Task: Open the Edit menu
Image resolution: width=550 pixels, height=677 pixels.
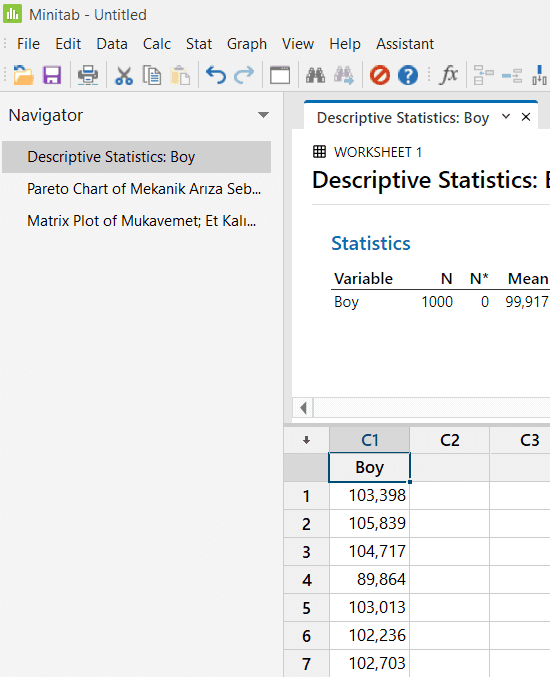Action: pyautogui.click(x=68, y=44)
